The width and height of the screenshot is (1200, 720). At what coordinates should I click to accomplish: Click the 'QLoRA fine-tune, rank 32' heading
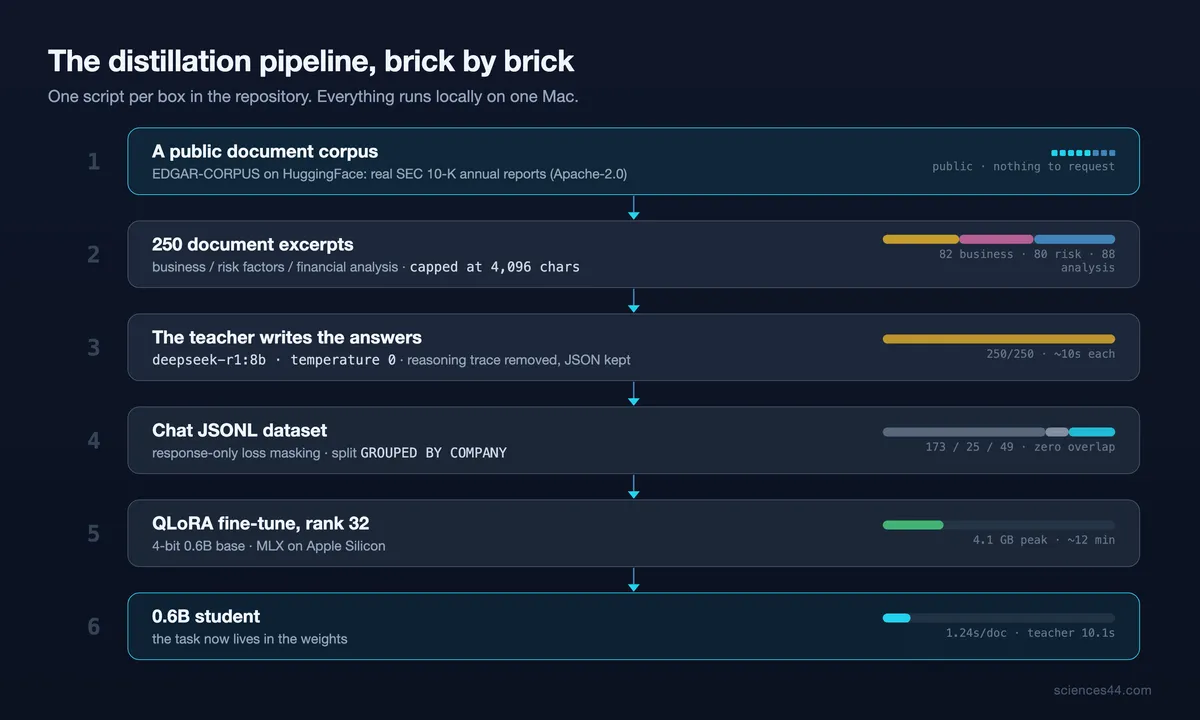(261, 523)
